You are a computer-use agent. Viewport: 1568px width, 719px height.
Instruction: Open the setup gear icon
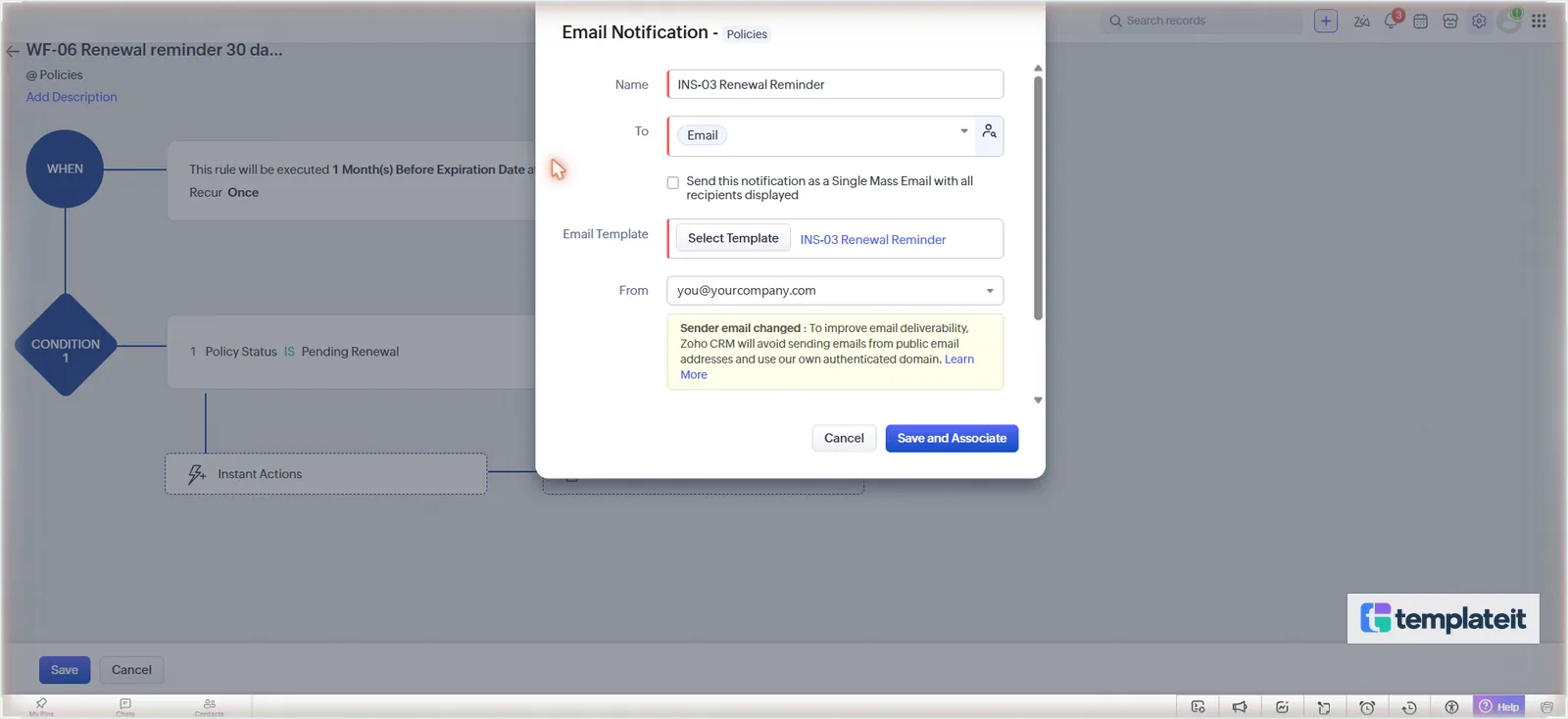(x=1480, y=21)
